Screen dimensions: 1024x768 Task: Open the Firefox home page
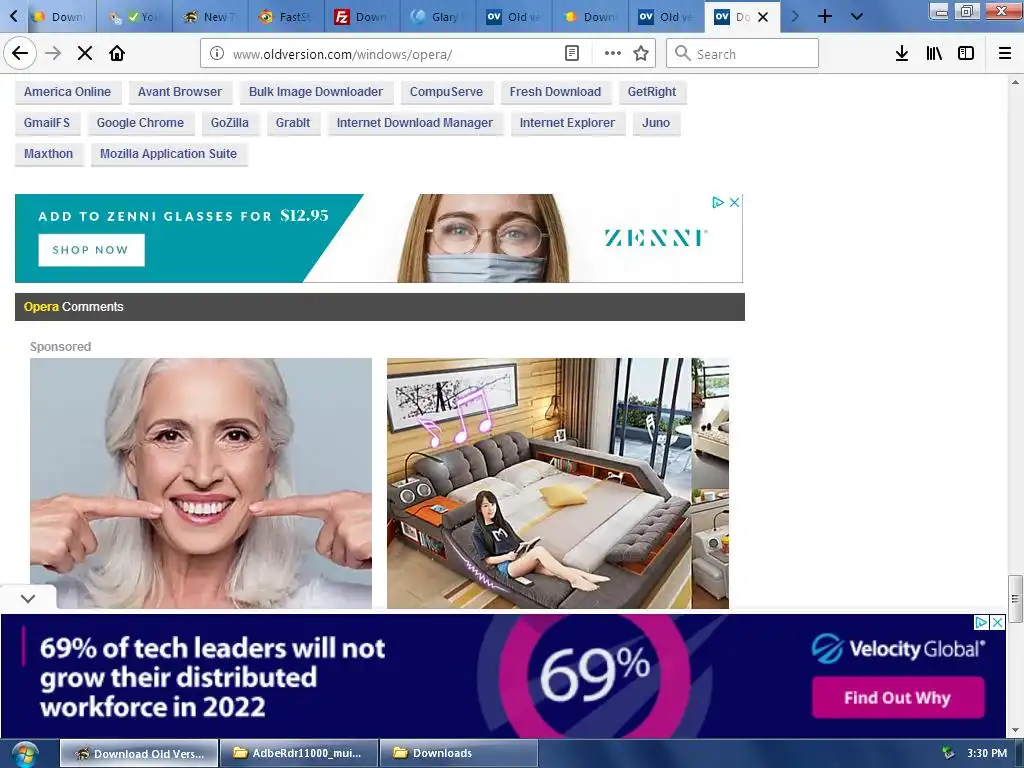[117, 54]
